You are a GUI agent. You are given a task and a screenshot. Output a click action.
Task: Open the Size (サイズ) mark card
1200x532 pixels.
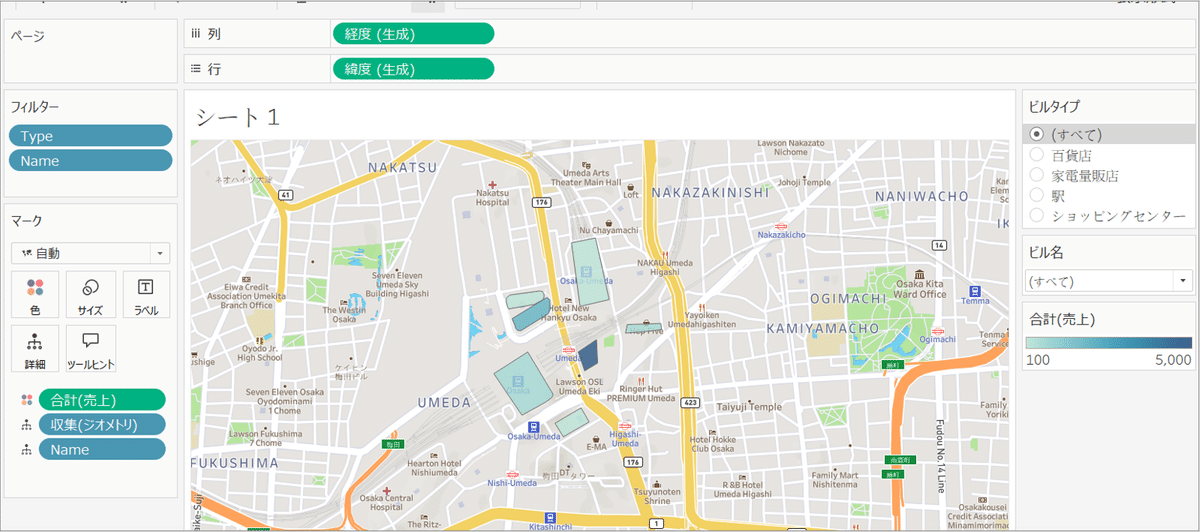coord(90,294)
